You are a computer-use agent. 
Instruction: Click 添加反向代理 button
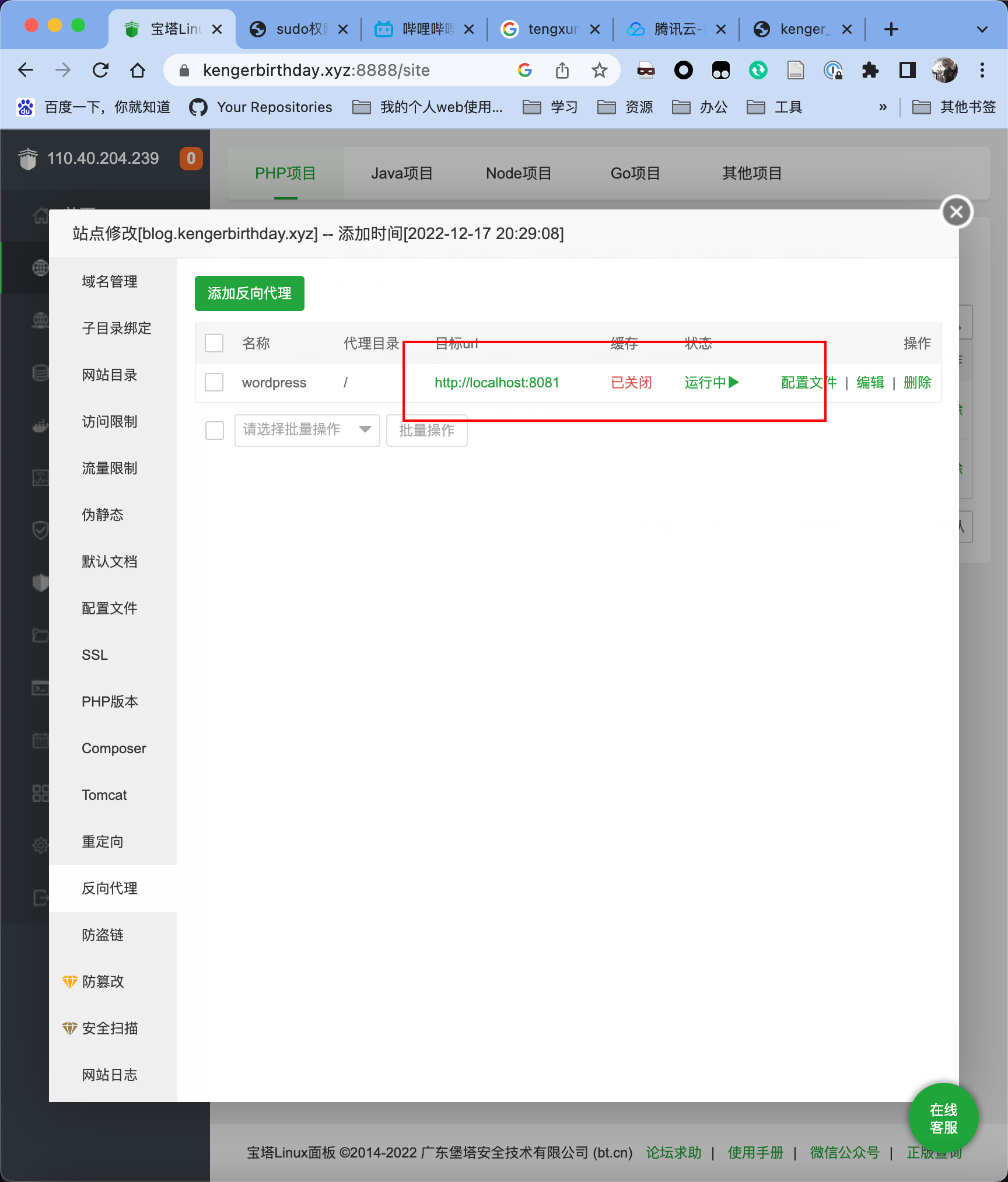coord(250,293)
